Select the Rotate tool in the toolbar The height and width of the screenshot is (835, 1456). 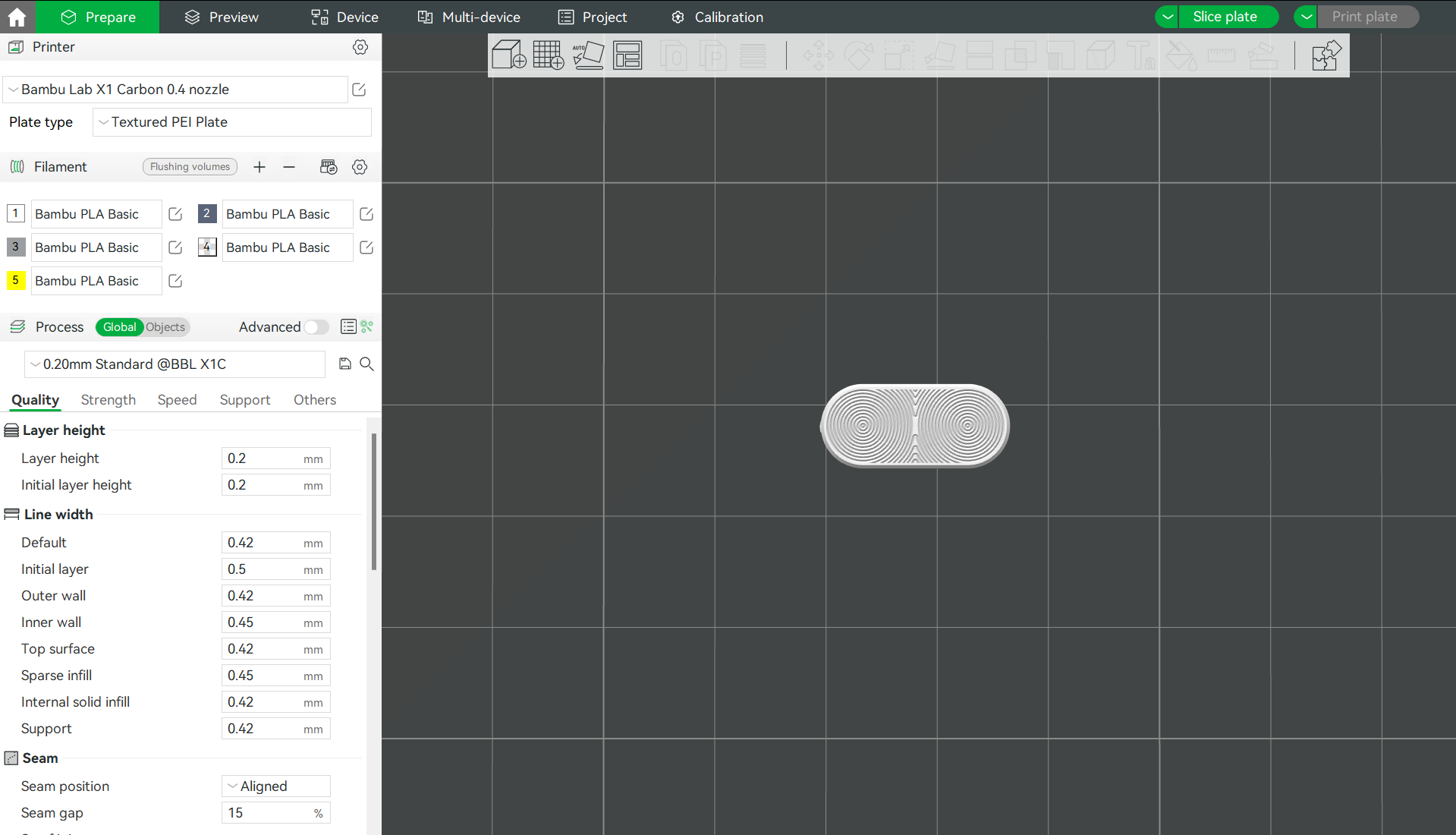[x=858, y=55]
